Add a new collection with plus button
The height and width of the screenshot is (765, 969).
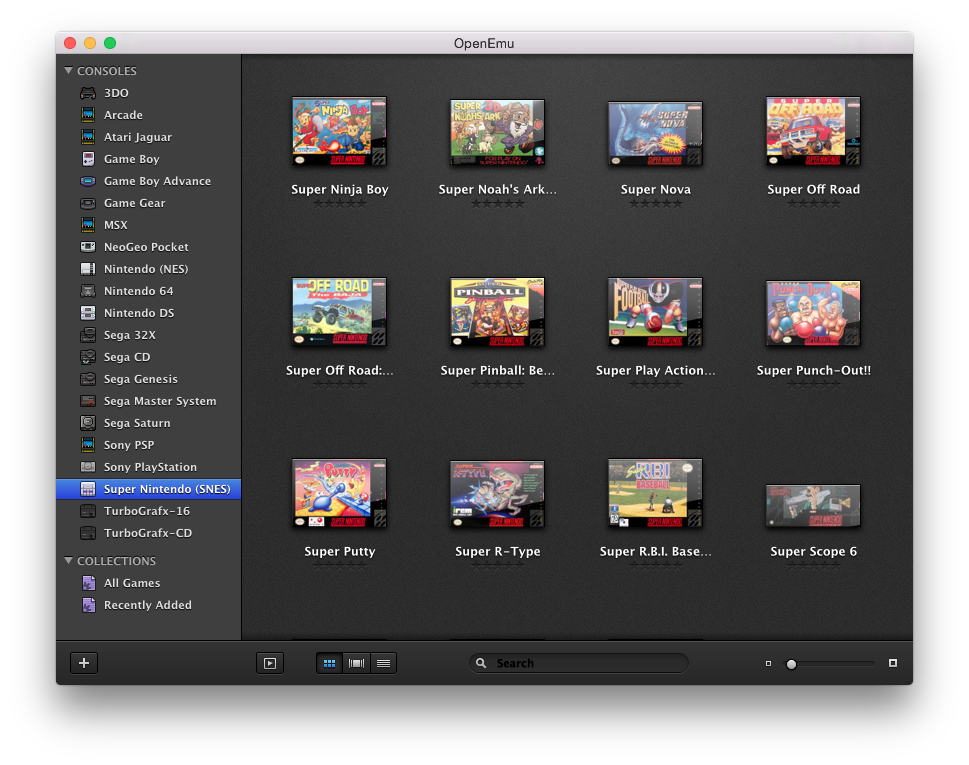coord(84,663)
